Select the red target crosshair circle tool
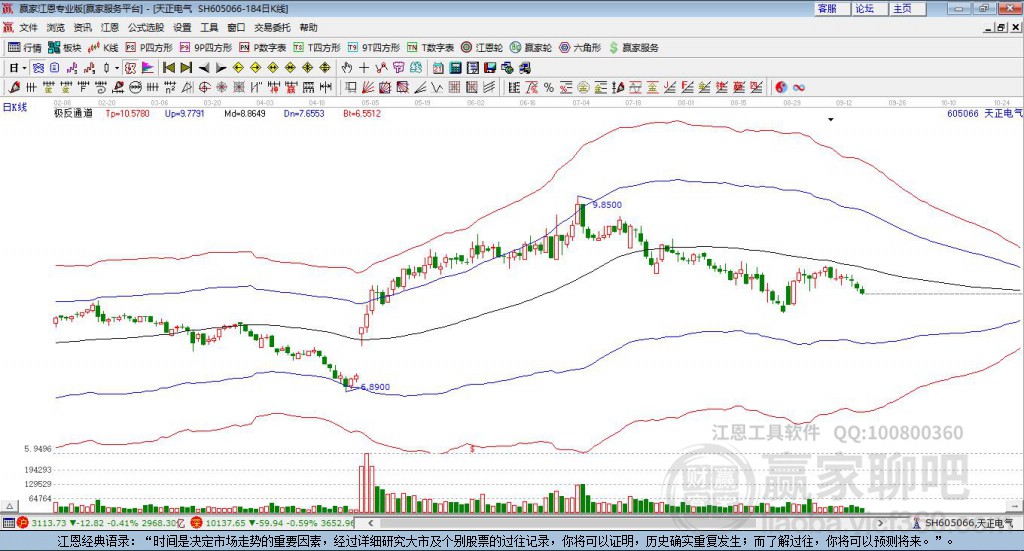The height and width of the screenshot is (551, 1024). (204, 87)
